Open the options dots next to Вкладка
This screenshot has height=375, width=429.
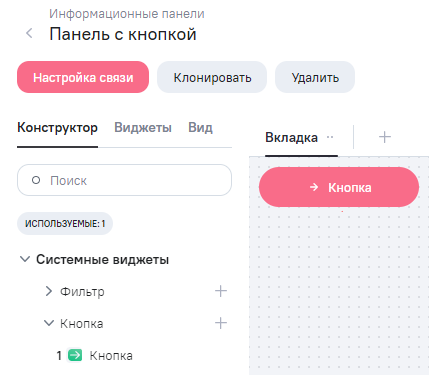[330, 137]
